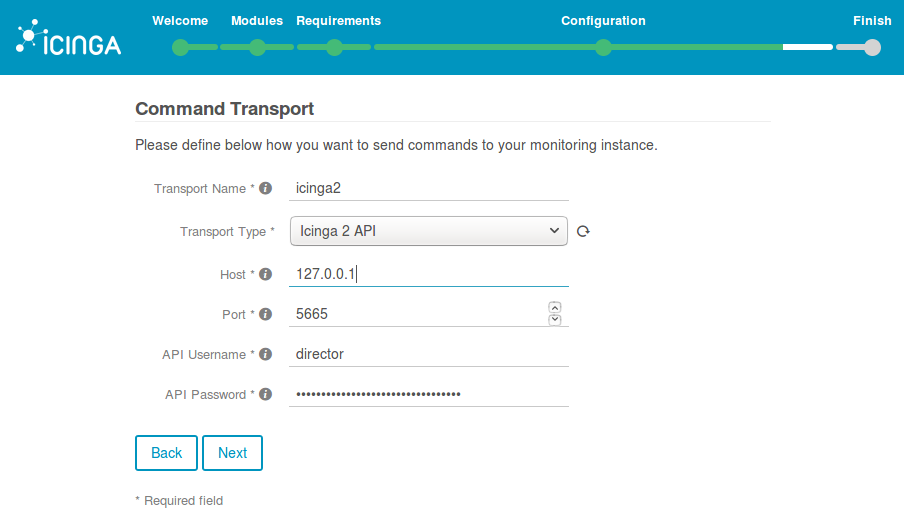Screen dimensions: 904x529
Task: Go to the Welcome wizard step
Action: (x=180, y=47)
